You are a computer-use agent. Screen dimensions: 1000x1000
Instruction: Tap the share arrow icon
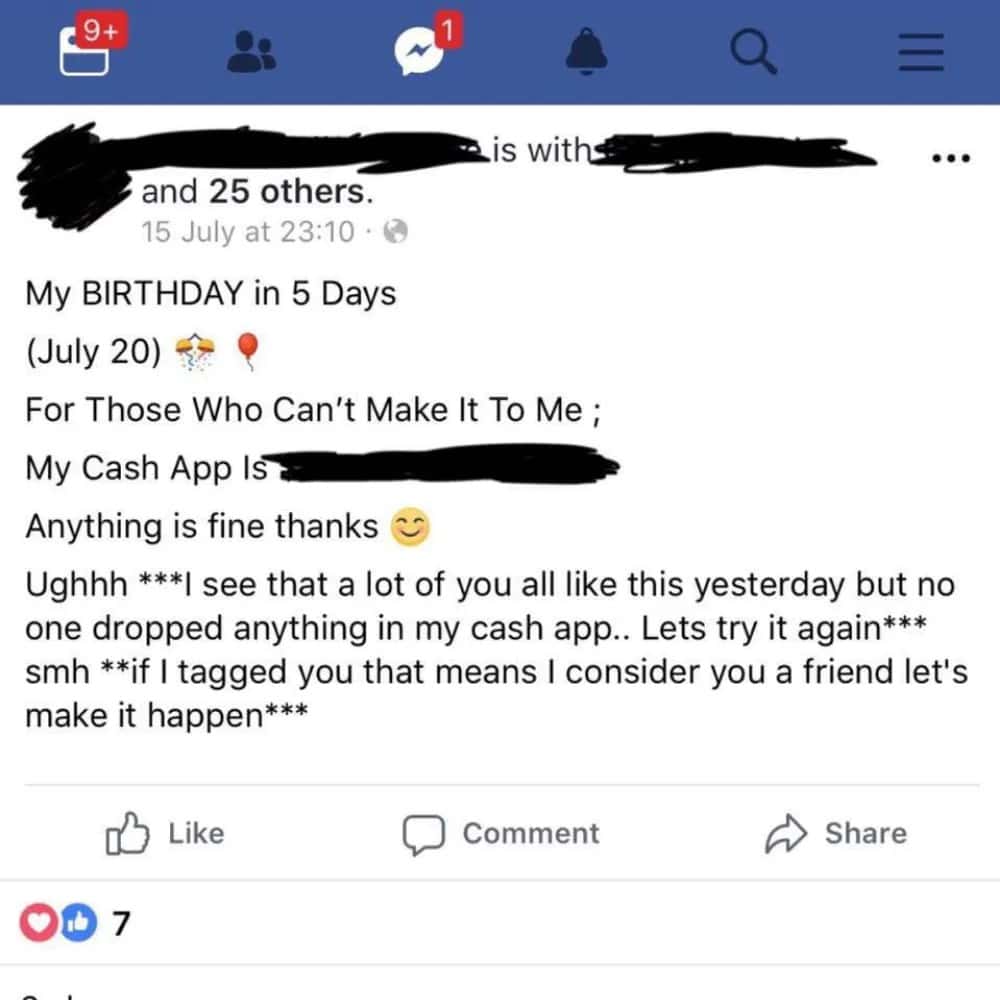[x=786, y=833]
